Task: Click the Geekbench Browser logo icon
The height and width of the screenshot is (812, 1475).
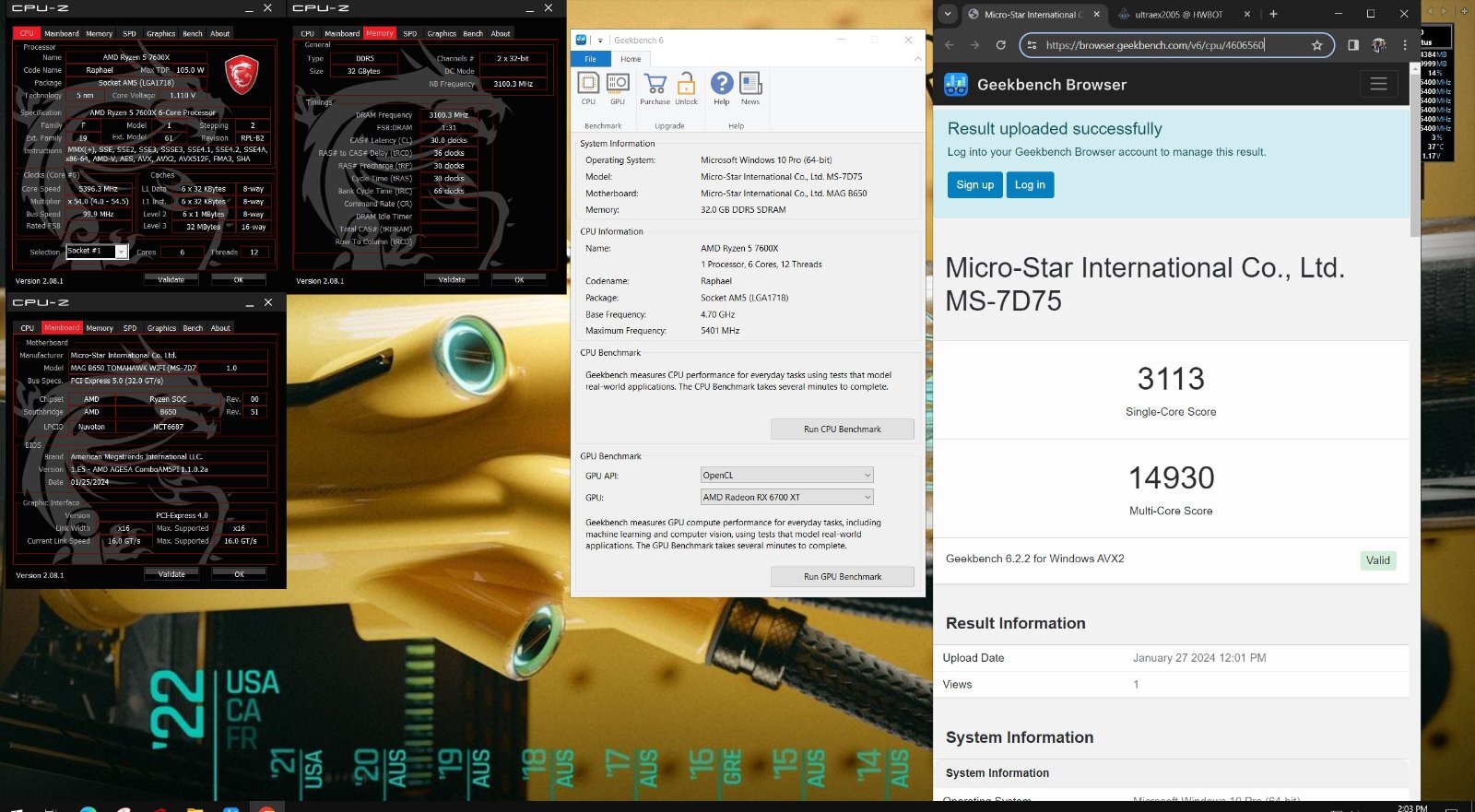Action: tap(956, 85)
